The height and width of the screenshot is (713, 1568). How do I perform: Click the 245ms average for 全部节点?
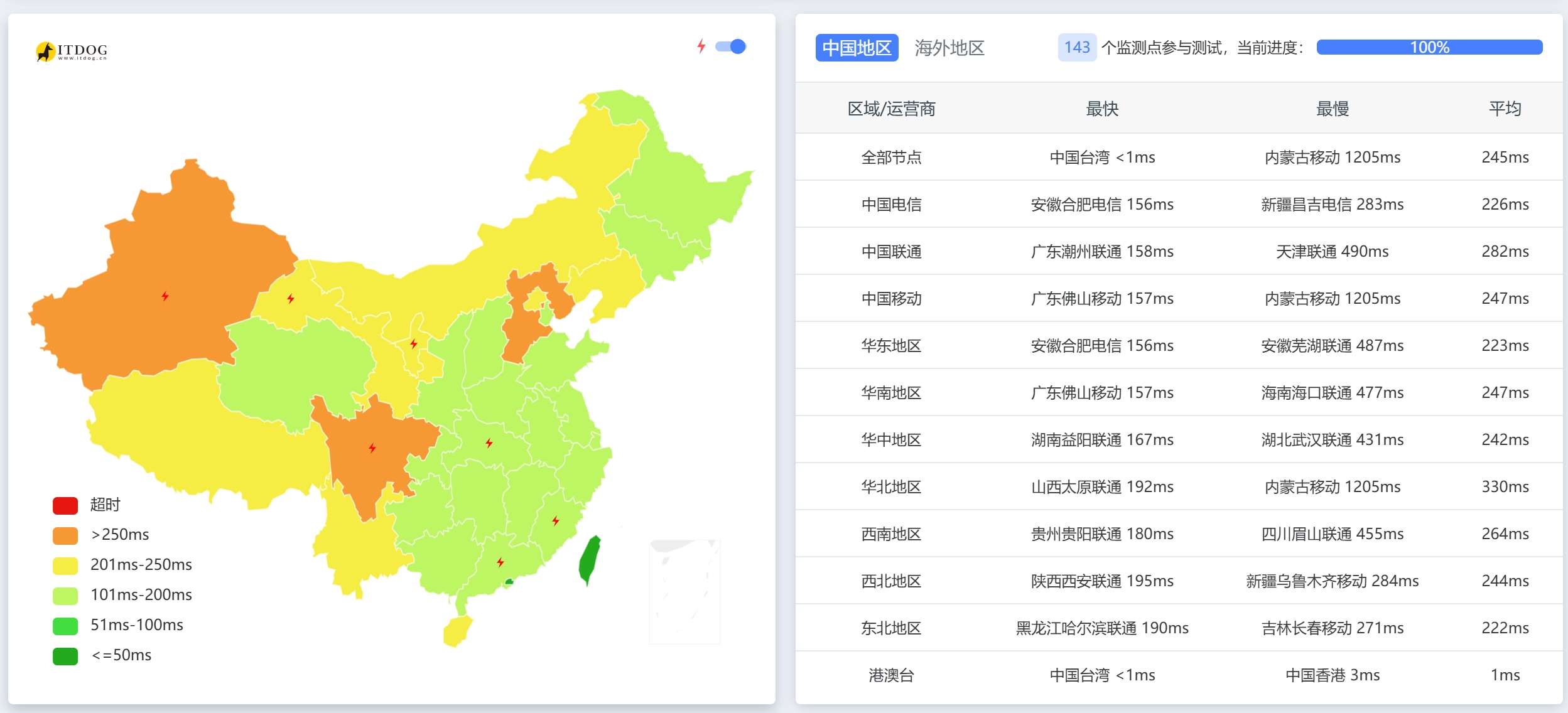tap(1505, 157)
